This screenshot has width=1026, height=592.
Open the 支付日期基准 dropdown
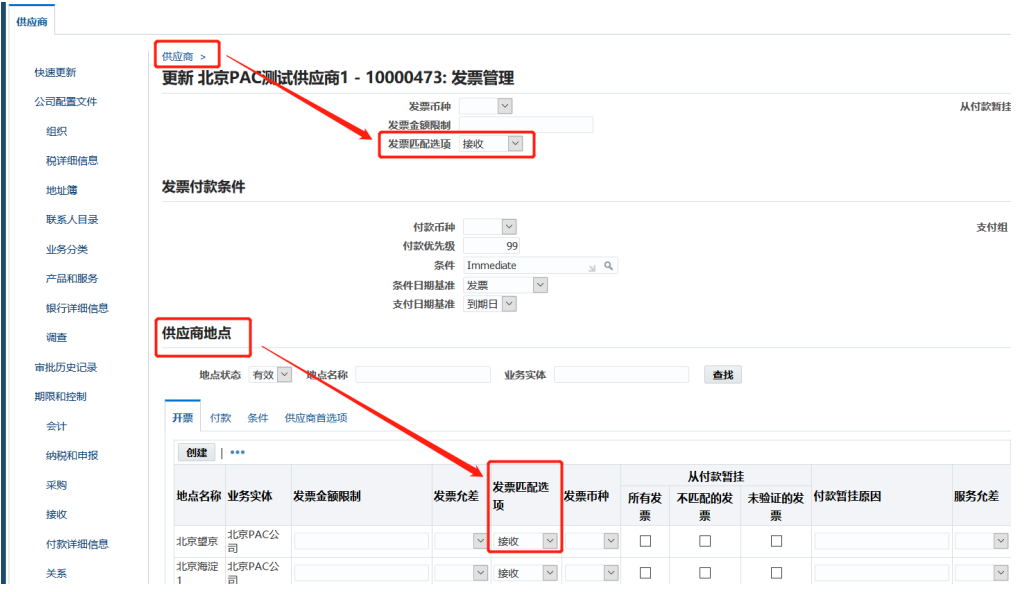(x=490, y=304)
